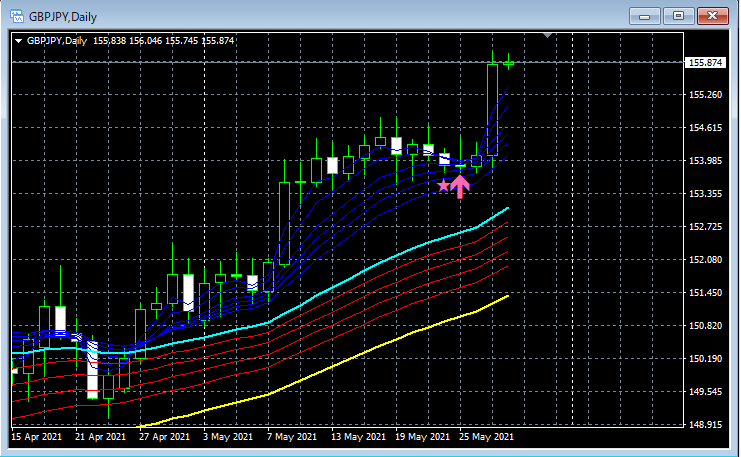Screen dimensions: 741x457
Task: Click the 150.190 price scale label
Action: [705, 359]
